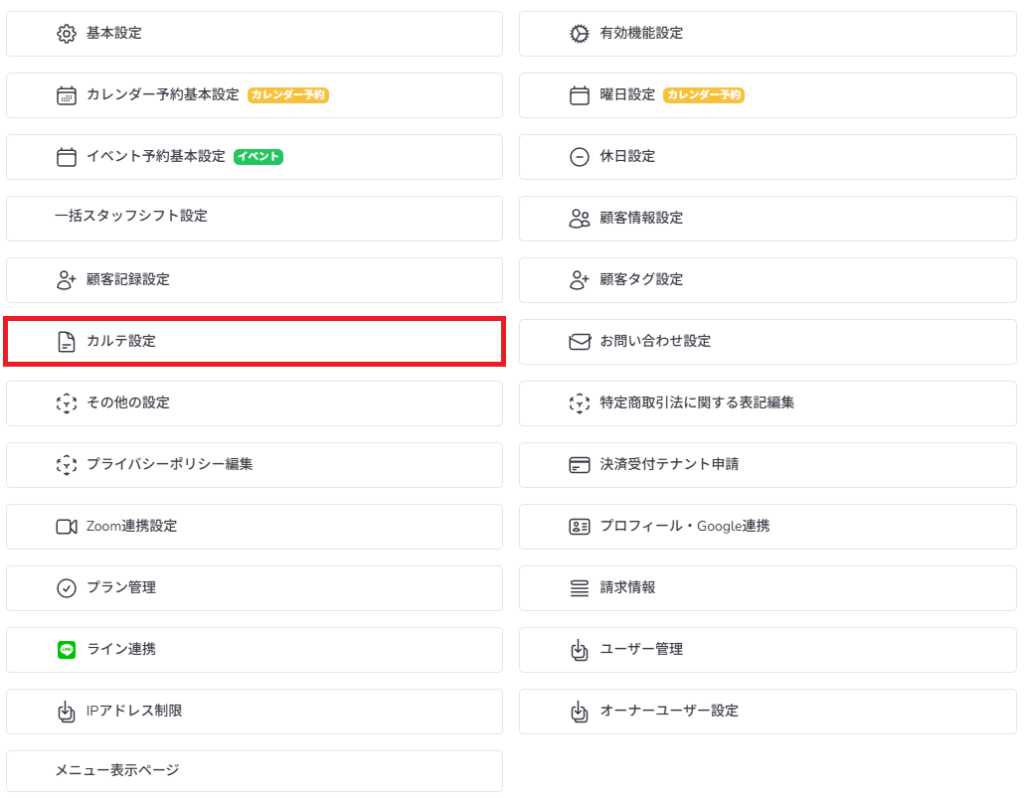The height and width of the screenshot is (798, 1024).
Task: Click the document icon next to カルテ設定
Action: coord(66,342)
